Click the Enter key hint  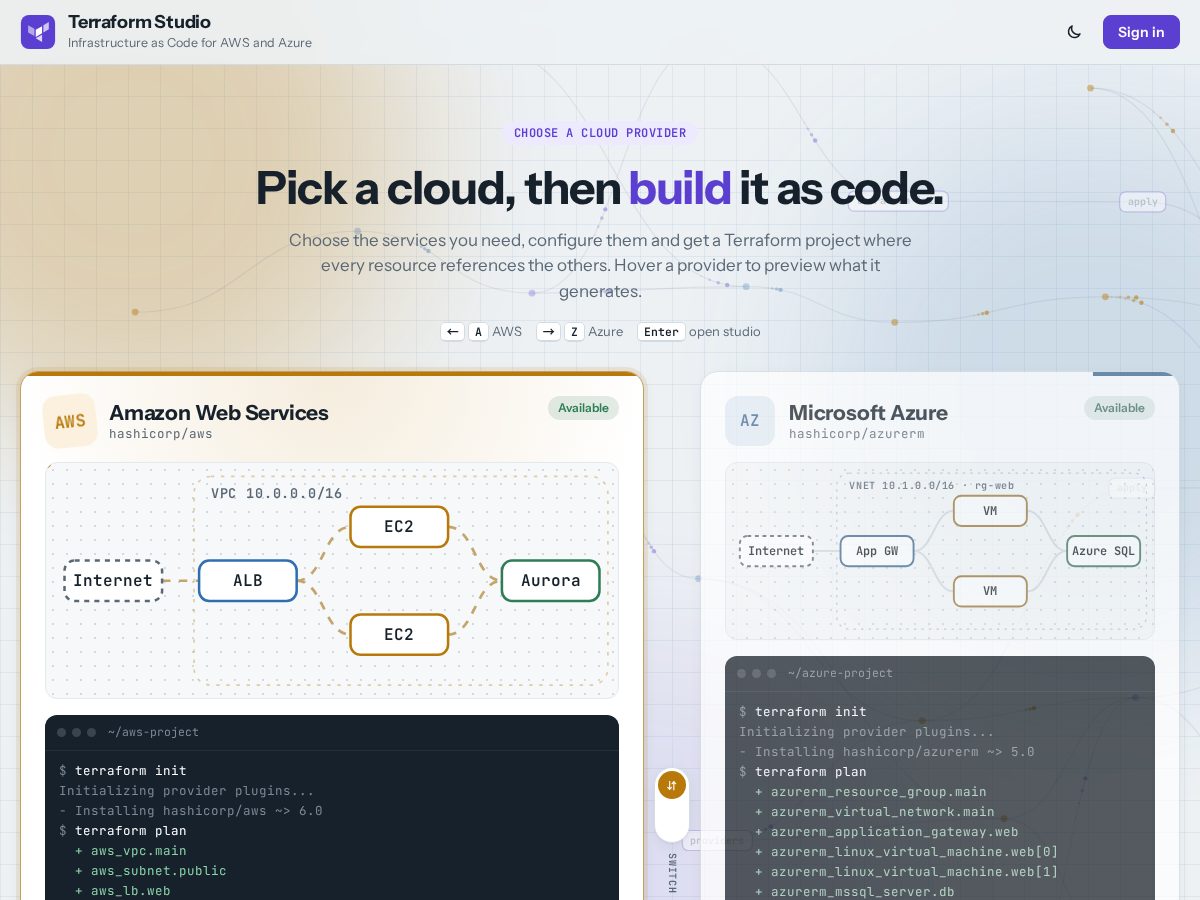(661, 332)
